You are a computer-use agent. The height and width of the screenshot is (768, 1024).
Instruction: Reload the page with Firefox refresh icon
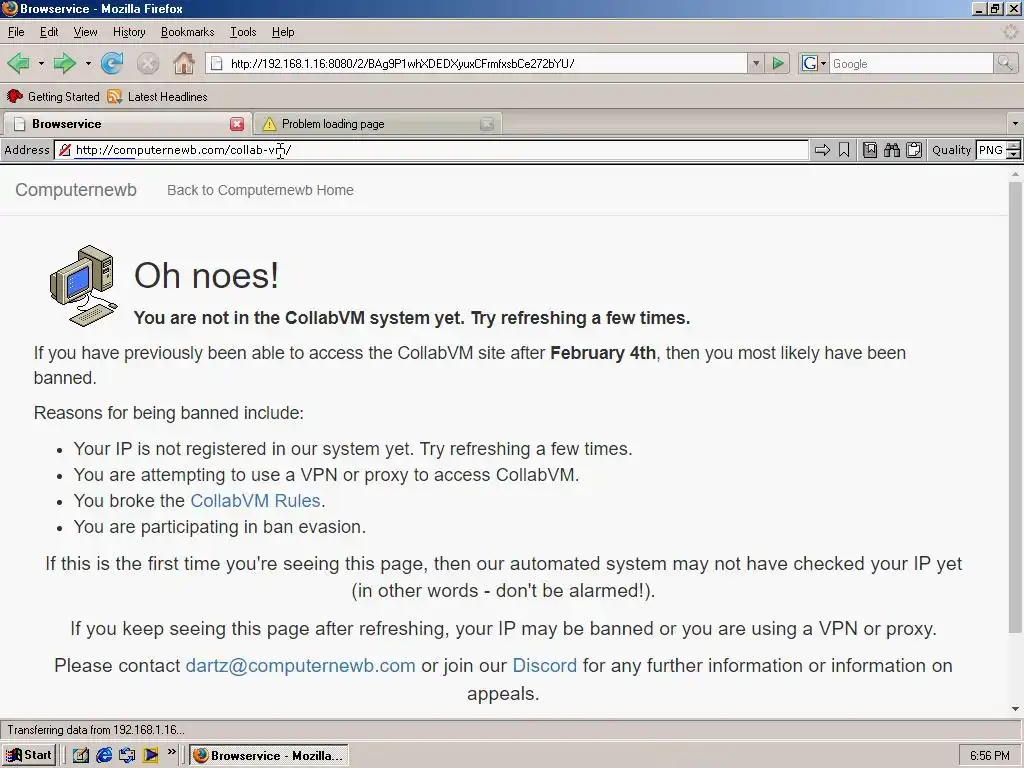(x=112, y=63)
